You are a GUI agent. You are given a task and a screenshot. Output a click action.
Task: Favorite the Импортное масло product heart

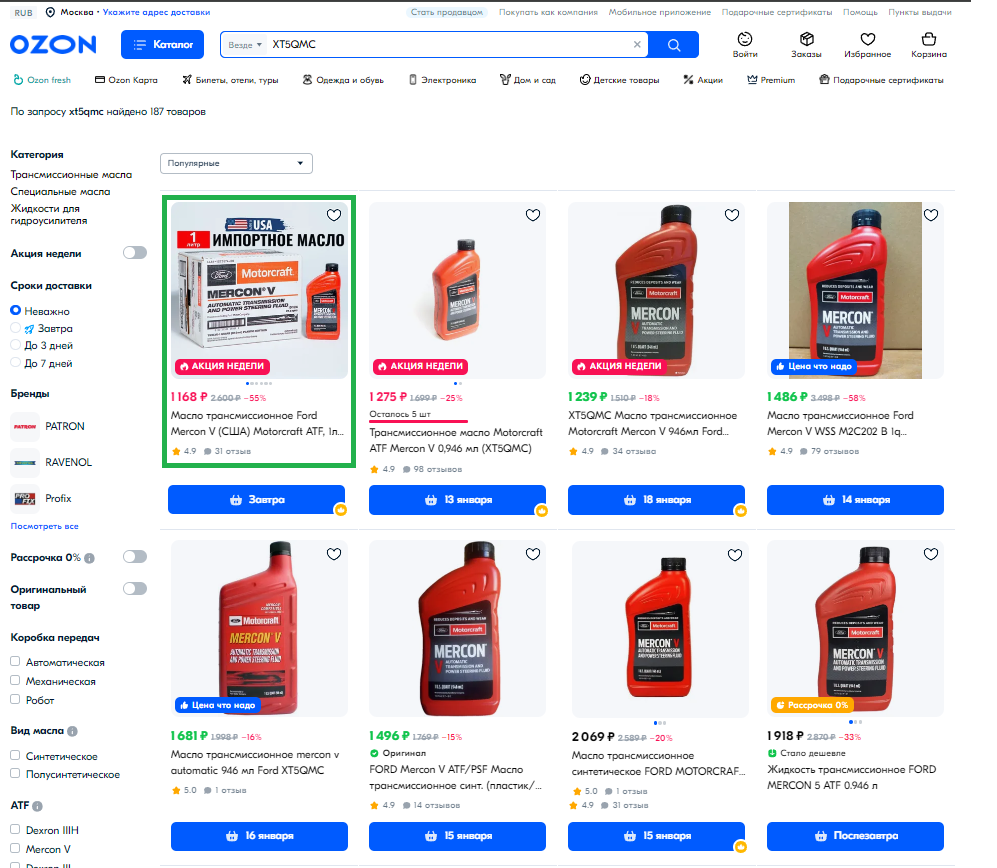tap(334, 215)
